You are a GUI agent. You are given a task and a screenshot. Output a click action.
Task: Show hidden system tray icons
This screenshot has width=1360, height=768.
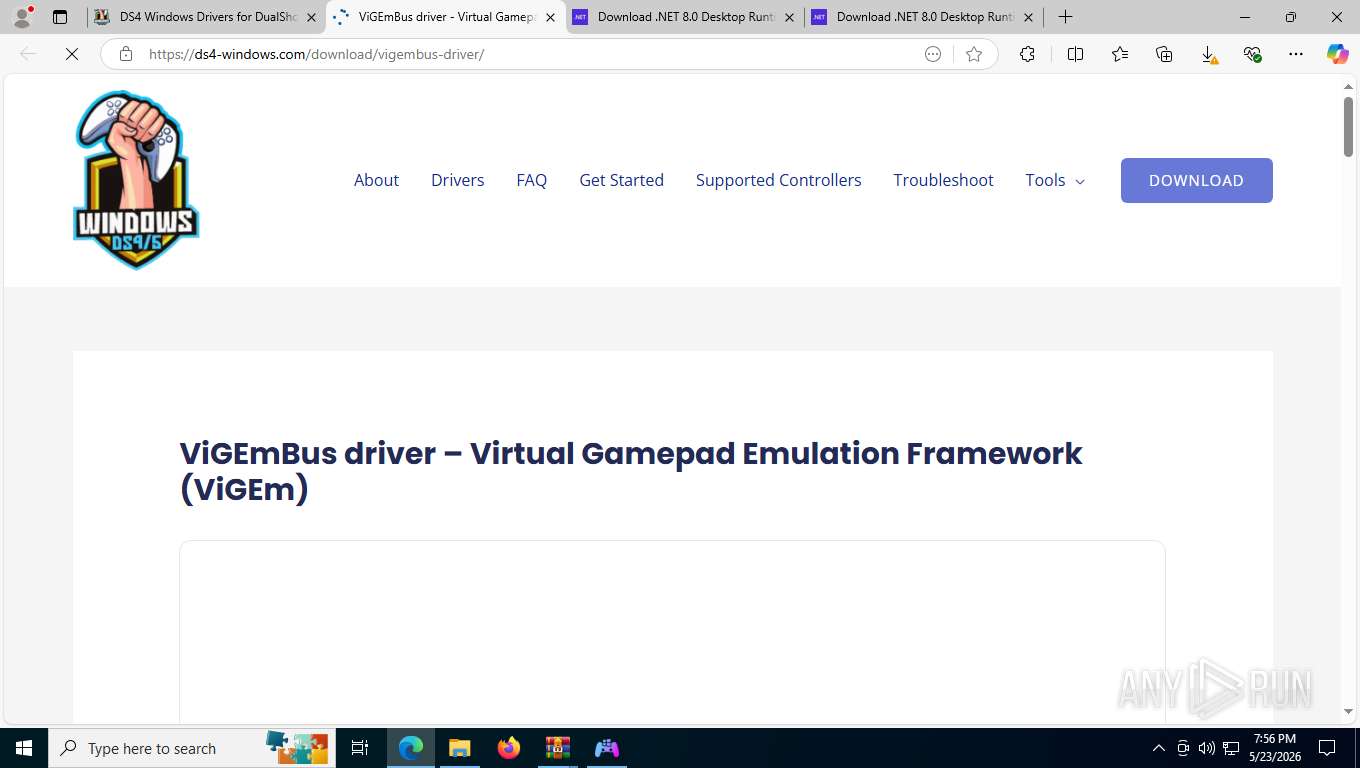pyautogui.click(x=1159, y=748)
